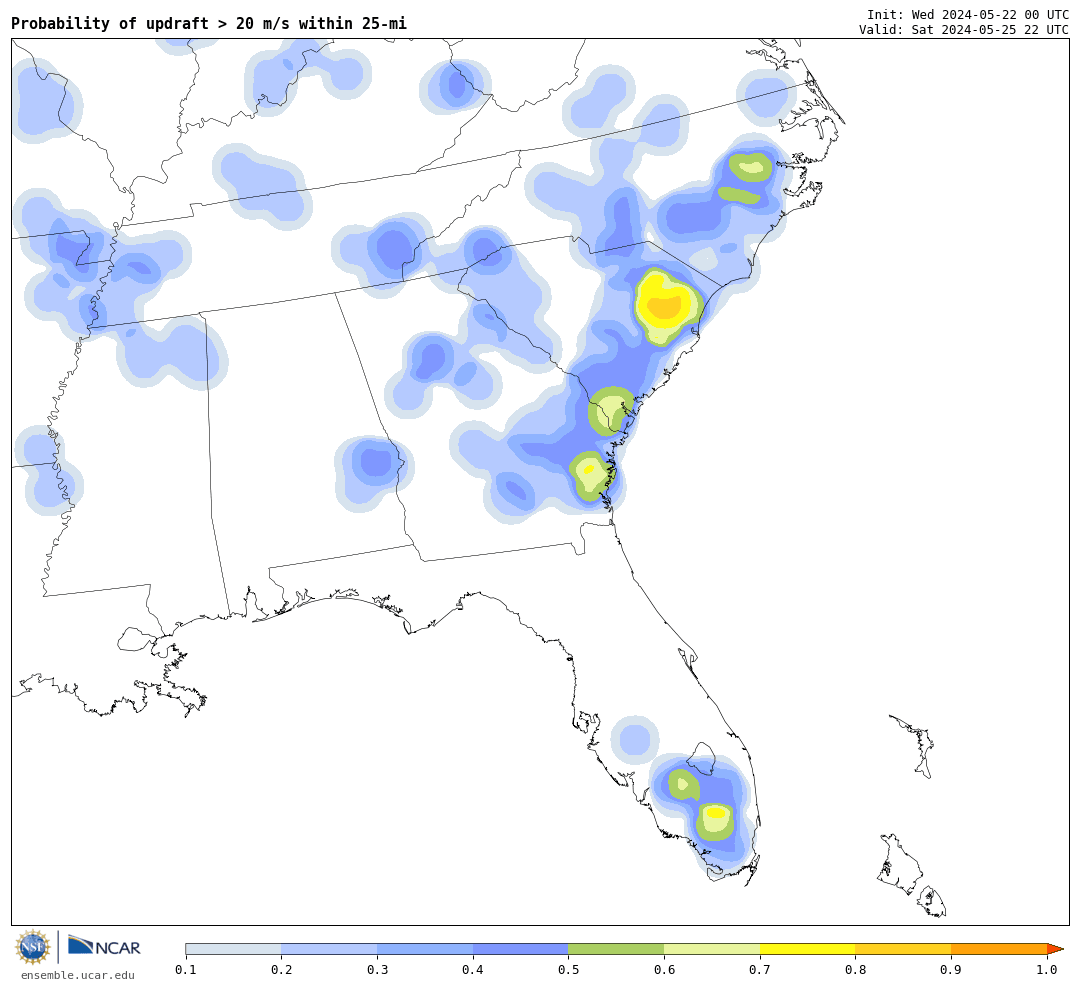Click the NSF logo icon
The height and width of the screenshot is (988, 1080).
pyautogui.click(x=32, y=947)
